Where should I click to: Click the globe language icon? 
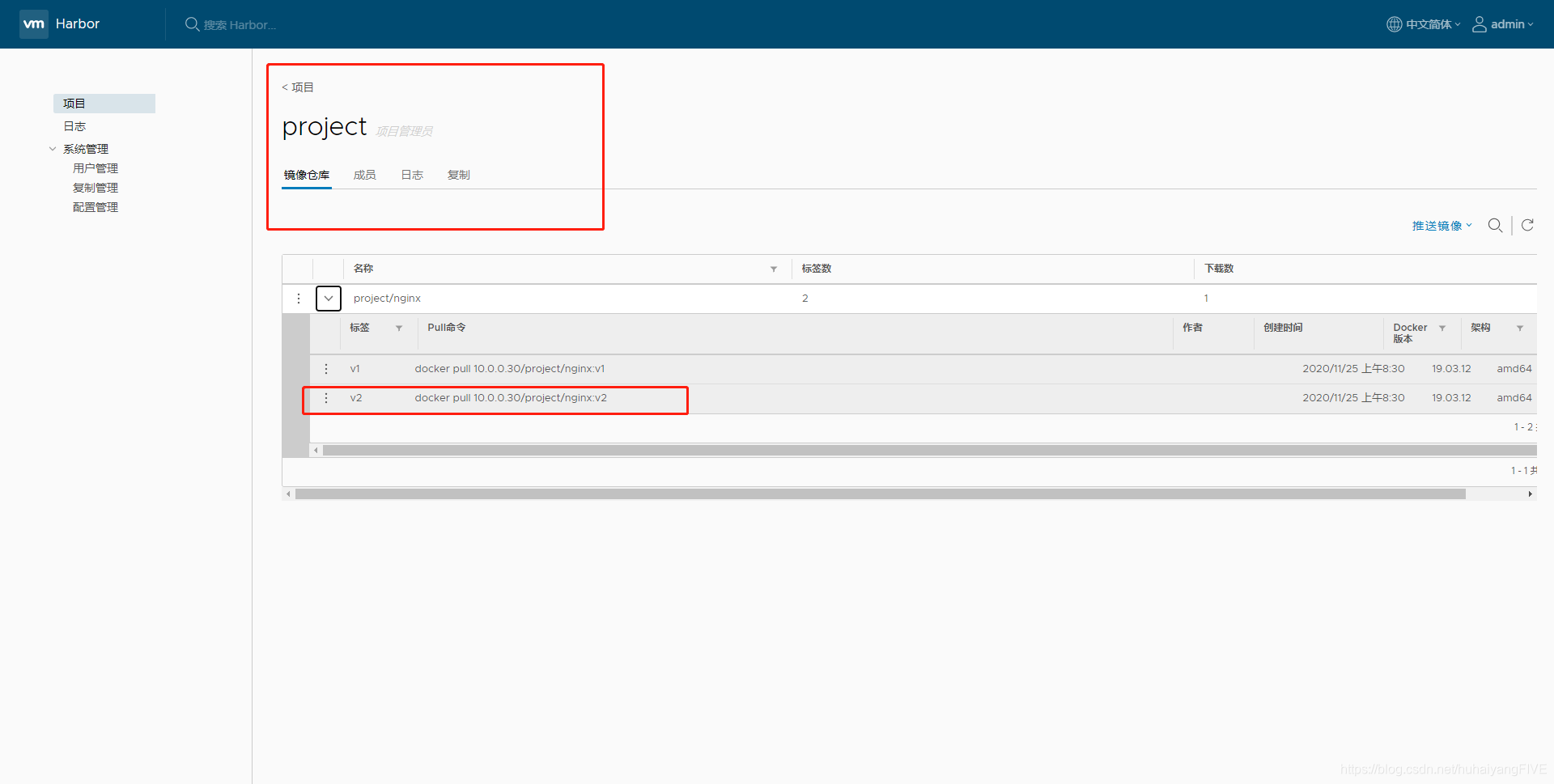1394,24
